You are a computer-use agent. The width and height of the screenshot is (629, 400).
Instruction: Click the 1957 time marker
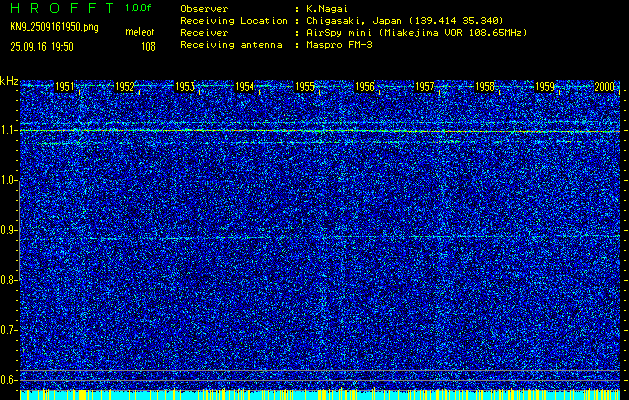click(425, 87)
